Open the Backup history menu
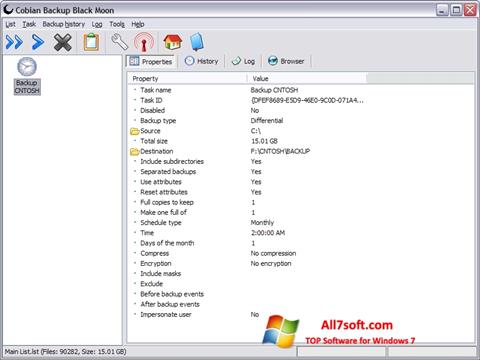This screenshot has height=360, width=480. [64, 24]
